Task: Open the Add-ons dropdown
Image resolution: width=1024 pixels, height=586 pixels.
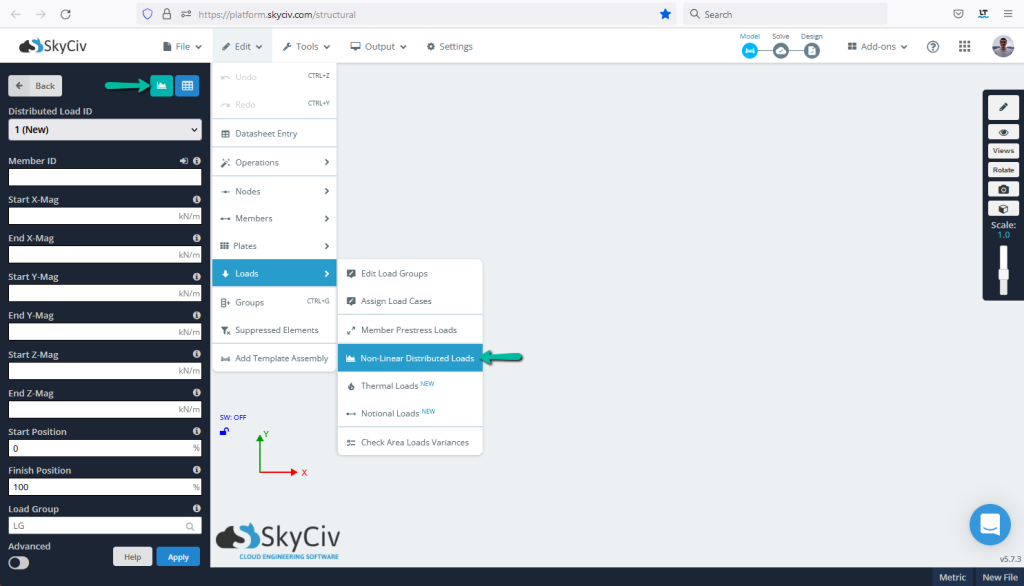Action: click(877, 45)
